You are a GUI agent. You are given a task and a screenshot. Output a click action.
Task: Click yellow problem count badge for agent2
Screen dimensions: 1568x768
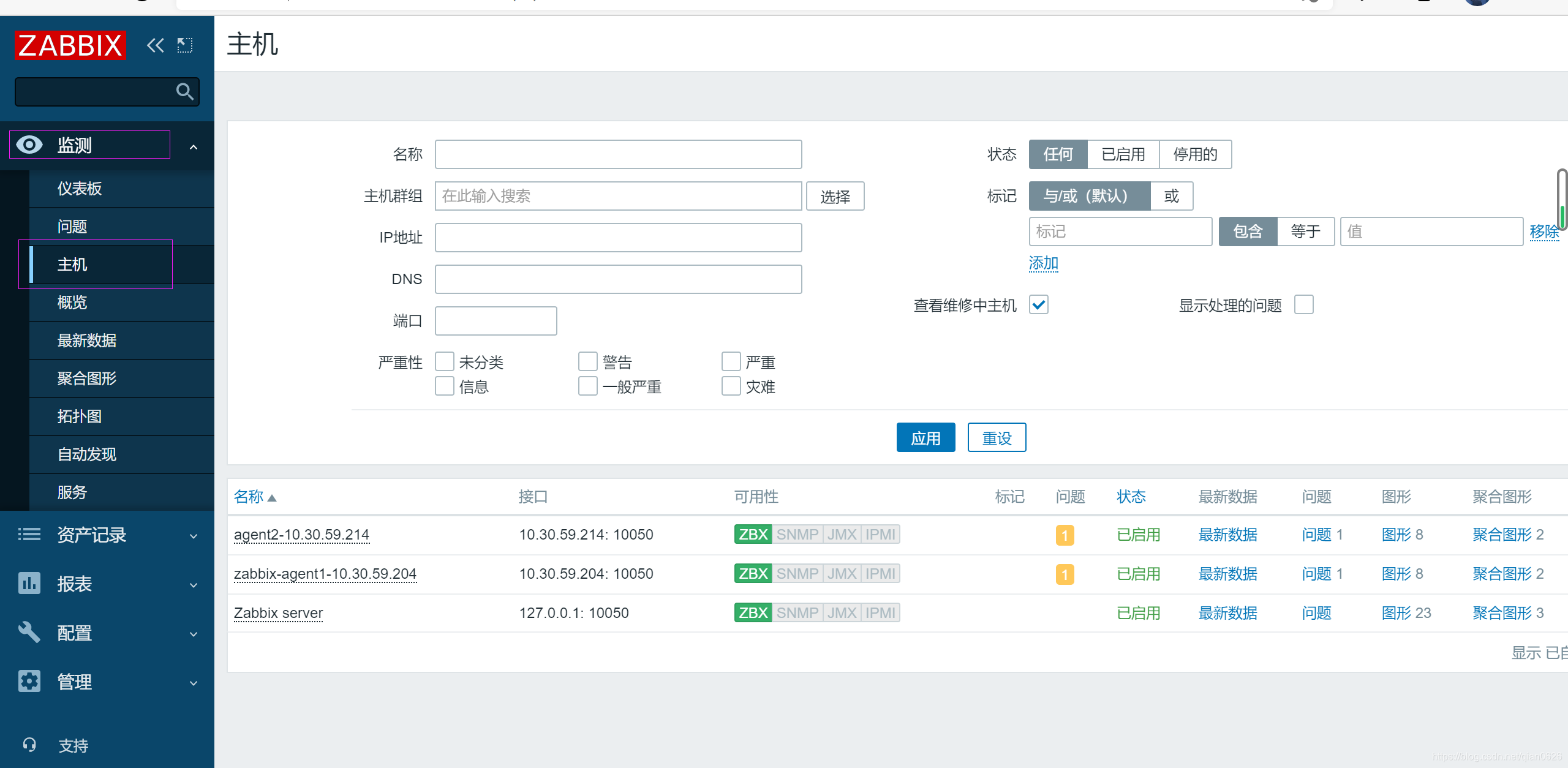[x=1065, y=535]
